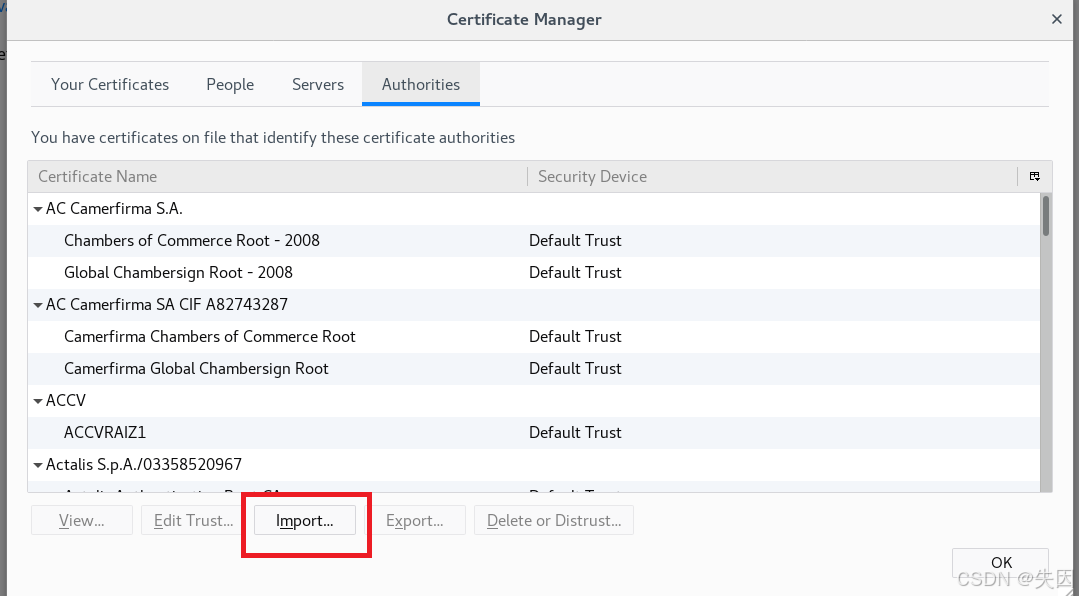Close the Certificate Manager dialog
Image resolution: width=1079 pixels, height=596 pixels.
1057,19
